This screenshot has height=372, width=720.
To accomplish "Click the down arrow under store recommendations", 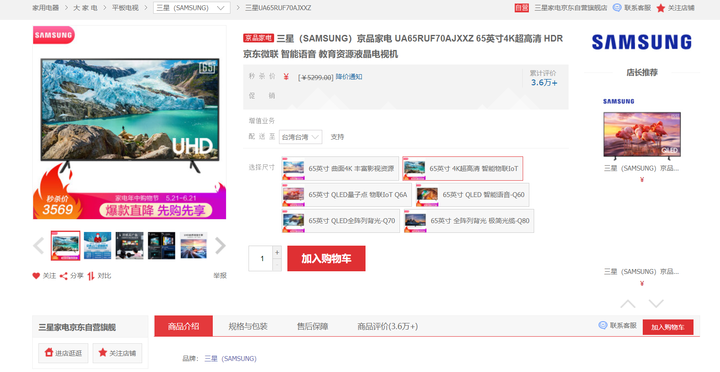I will tap(656, 304).
